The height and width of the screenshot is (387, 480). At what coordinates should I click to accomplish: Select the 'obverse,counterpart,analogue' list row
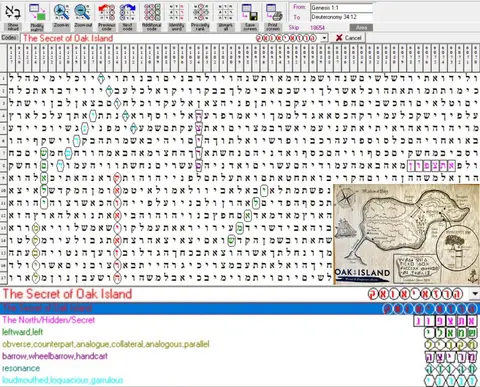coord(240,344)
